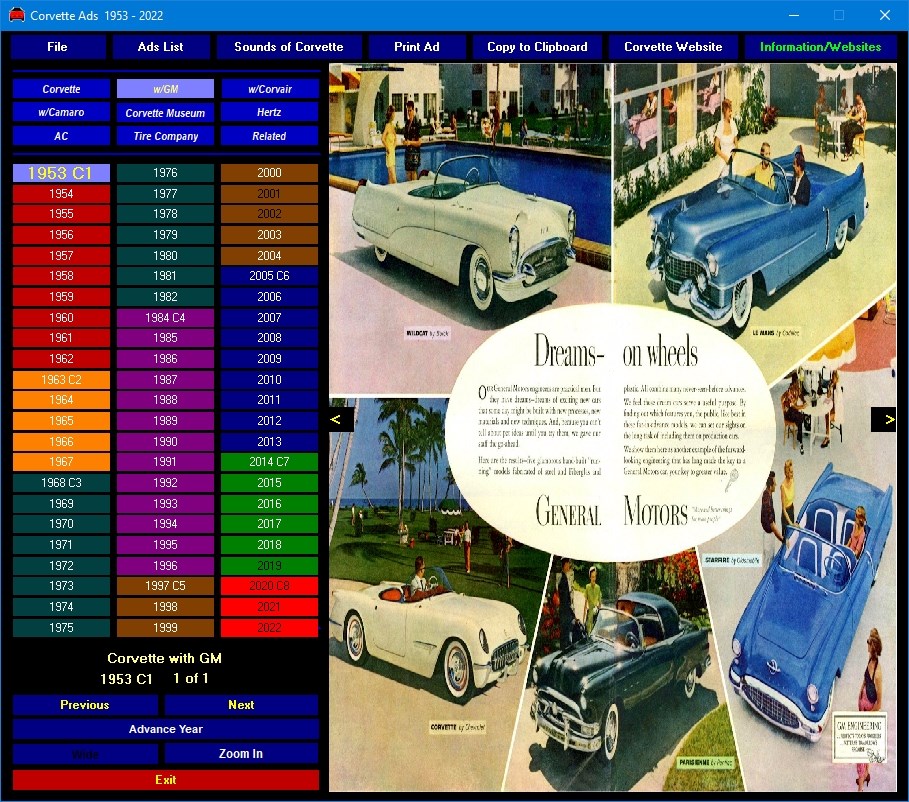Choose year 2000
909x802 pixels.
270,173
